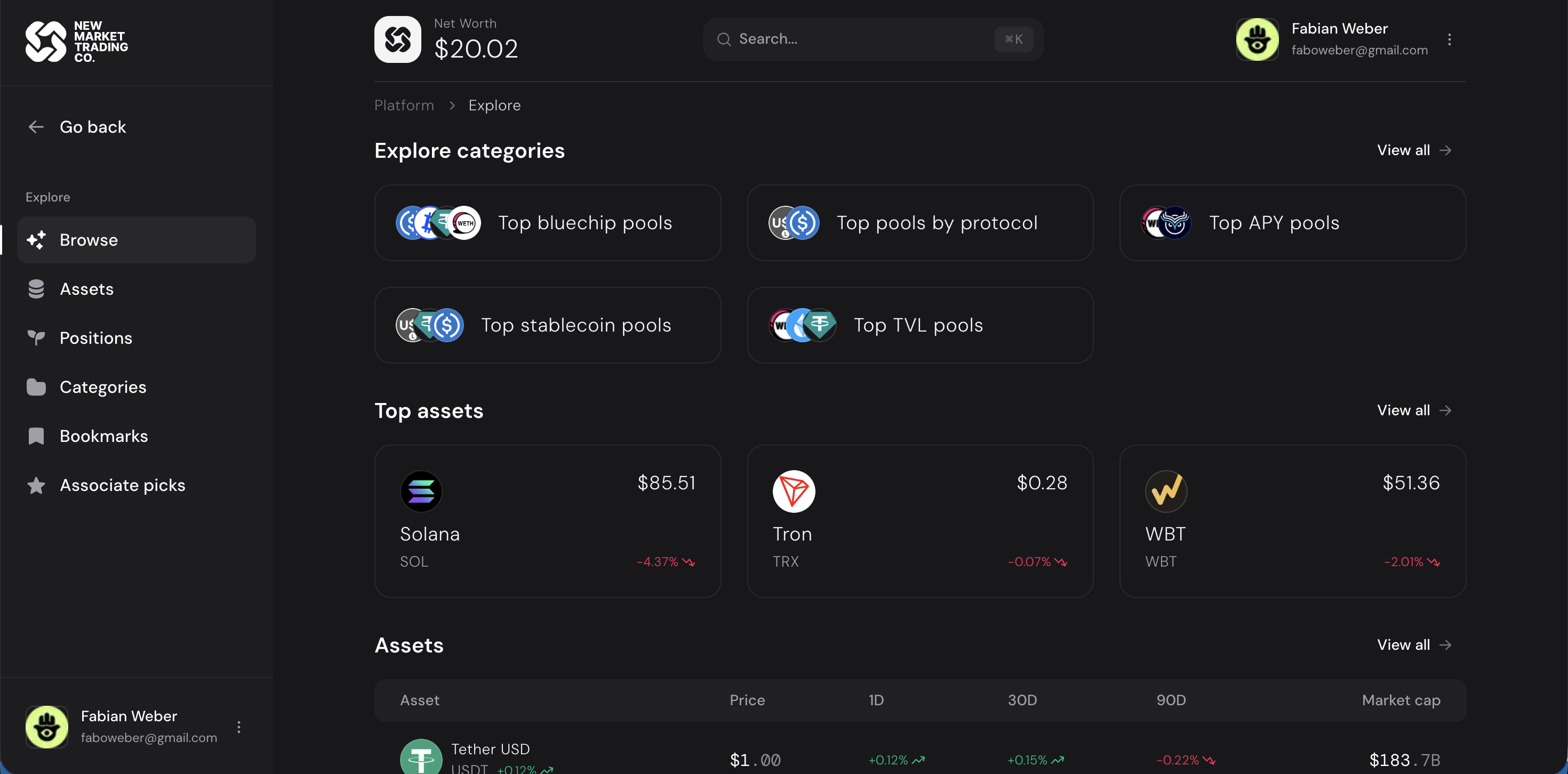The width and height of the screenshot is (1568, 774).
Task: Click the Tether USD coin icon
Action: pos(421,757)
